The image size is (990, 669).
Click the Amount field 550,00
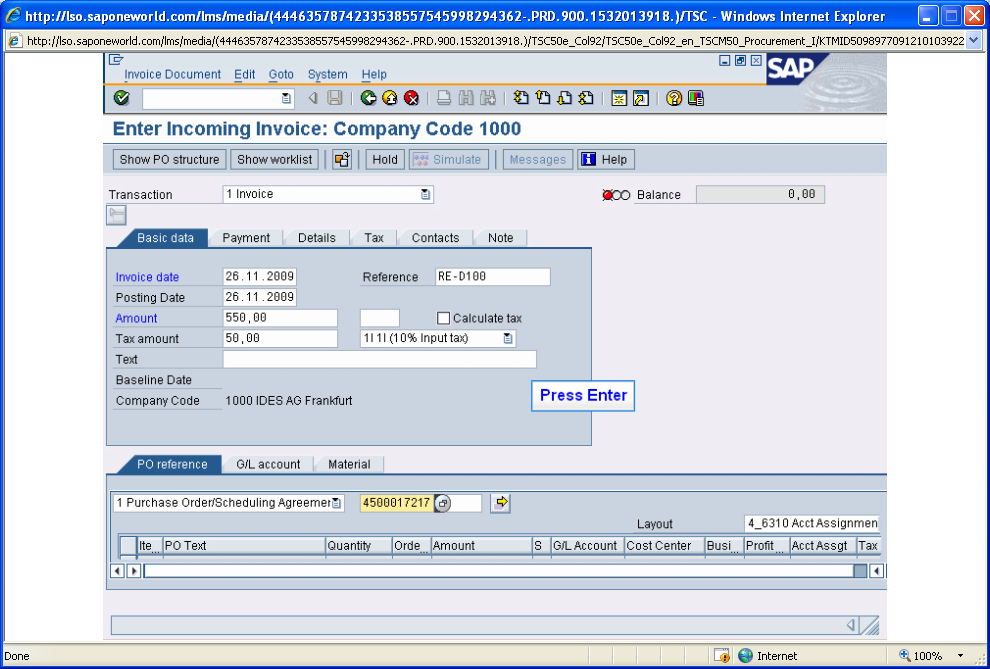coord(280,318)
